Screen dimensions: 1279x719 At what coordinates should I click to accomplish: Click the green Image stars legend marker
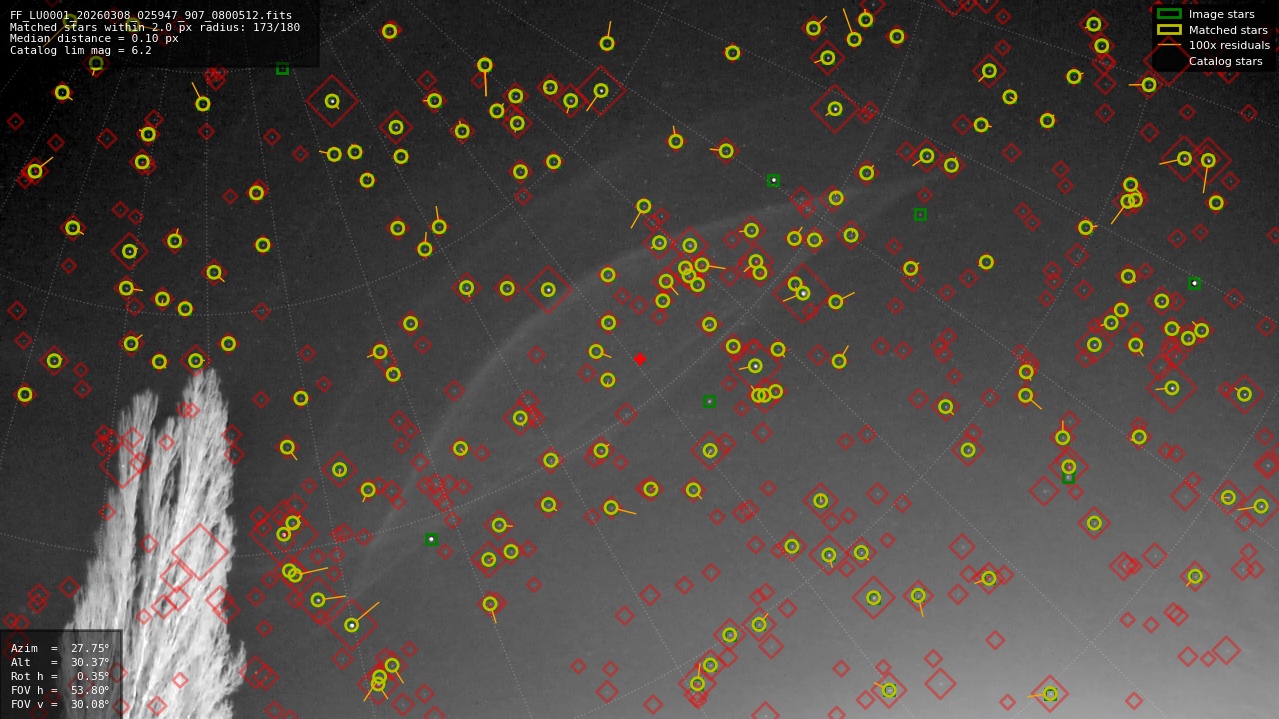(x=1169, y=14)
